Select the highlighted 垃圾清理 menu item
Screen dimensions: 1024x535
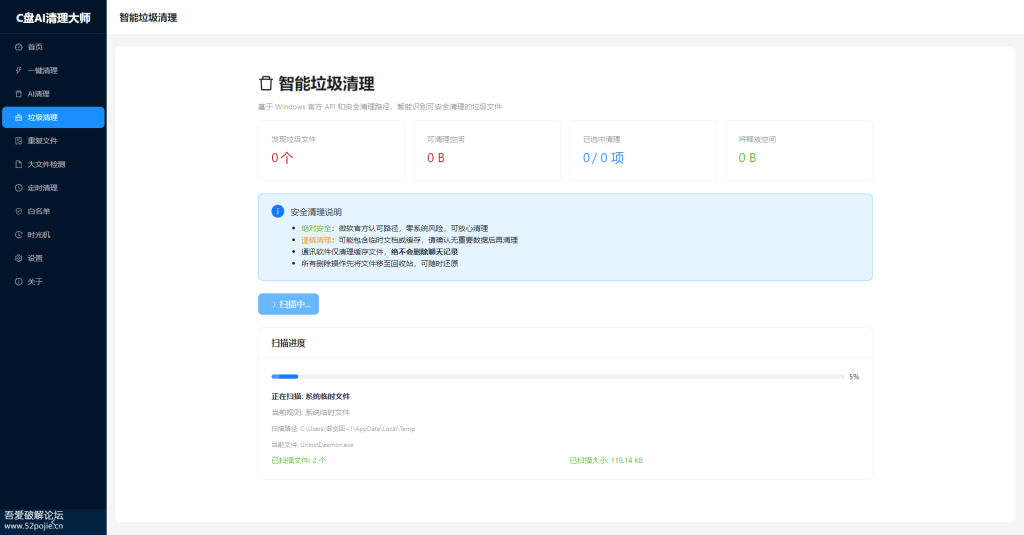53,117
